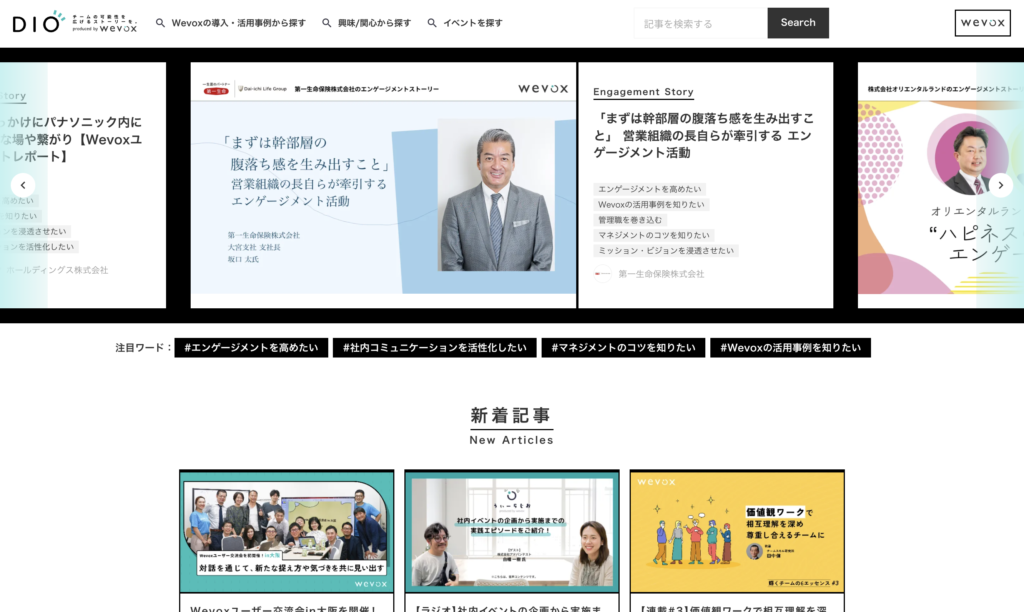Click the magnifier icon beside イベントを探す
The height and width of the screenshot is (612, 1024).
coord(432,23)
